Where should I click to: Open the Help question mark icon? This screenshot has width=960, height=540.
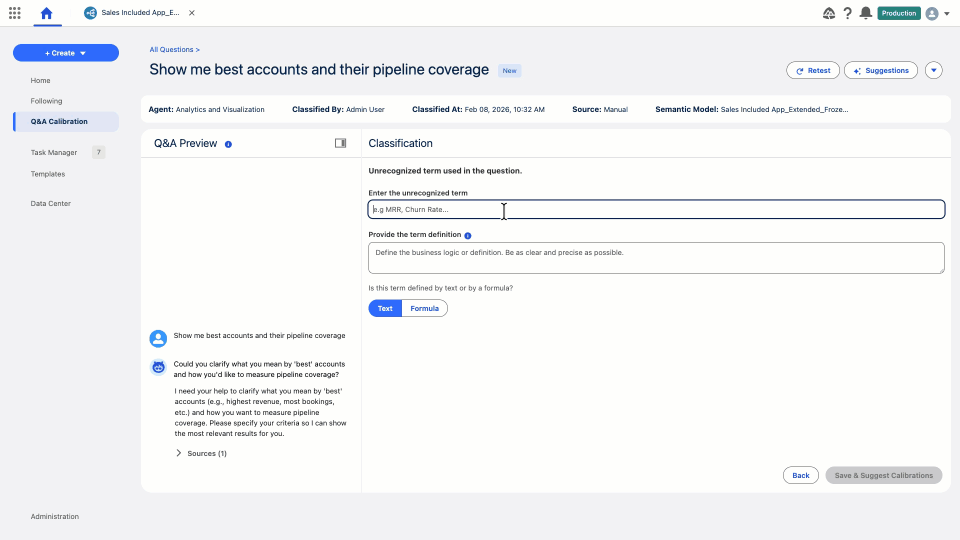click(x=847, y=13)
